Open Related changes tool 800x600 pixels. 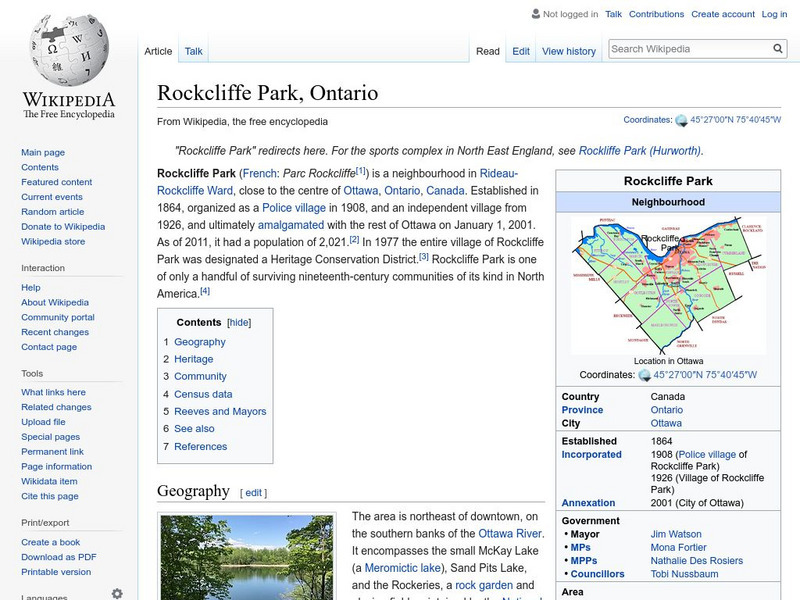[56, 407]
